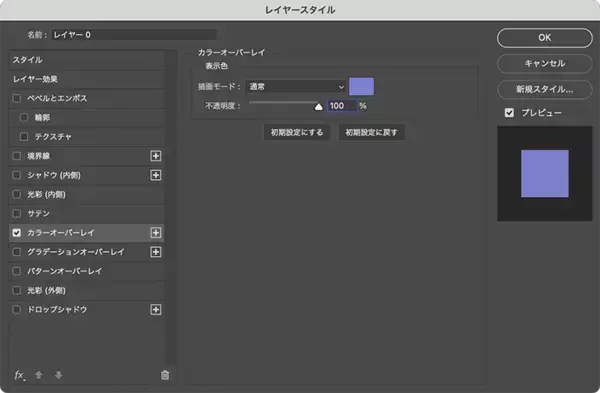Add another ドロップシャドウ effect plus icon
The height and width of the screenshot is (393, 600).
(x=156, y=310)
